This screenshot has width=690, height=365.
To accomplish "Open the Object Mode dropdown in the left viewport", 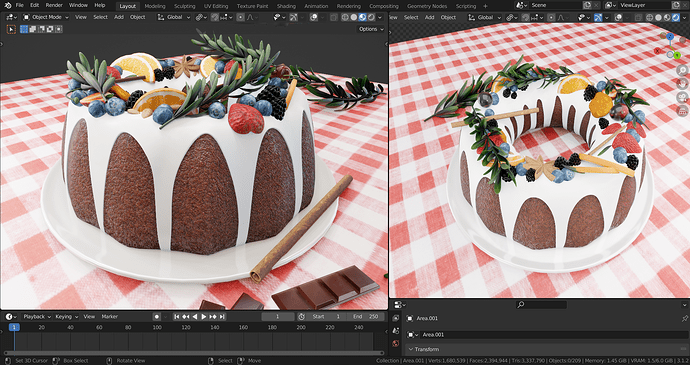I will [46, 17].
